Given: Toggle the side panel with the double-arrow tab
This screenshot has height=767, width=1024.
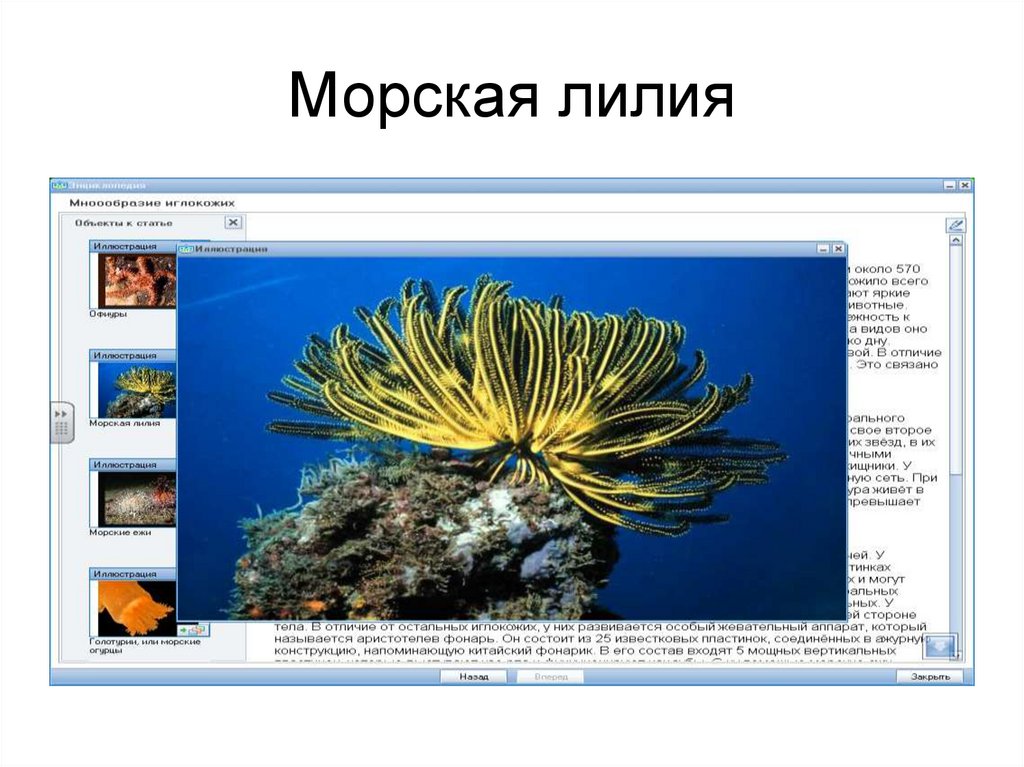Looking at the screenshot, I should (60, 413).
